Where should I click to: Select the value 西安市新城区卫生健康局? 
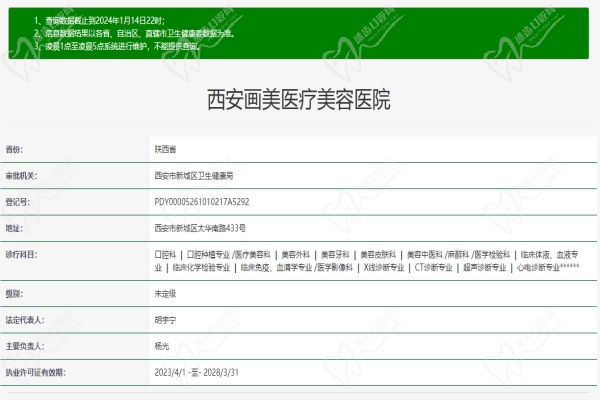(194, 176)
